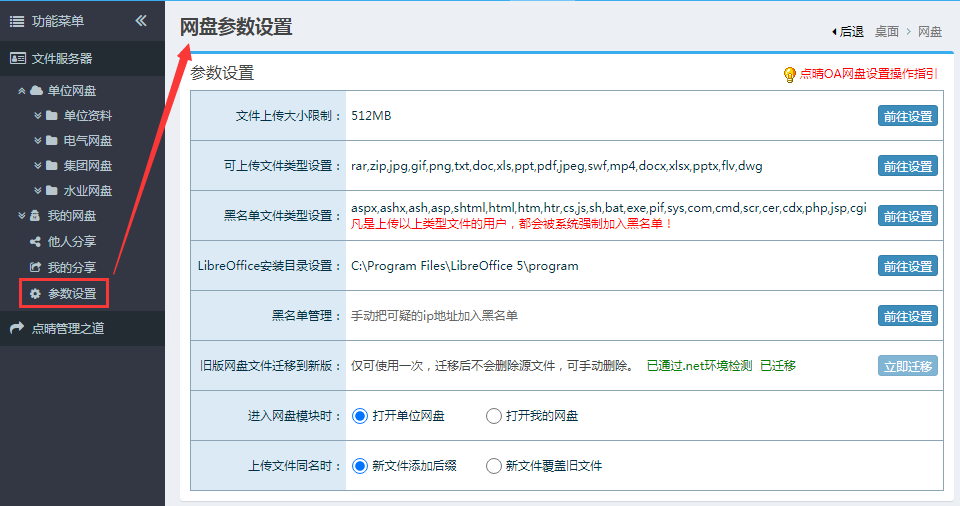Click 前往设置 for 文件上传大小限制
This screenshot has height=506, width=960.
pos(907,116)
